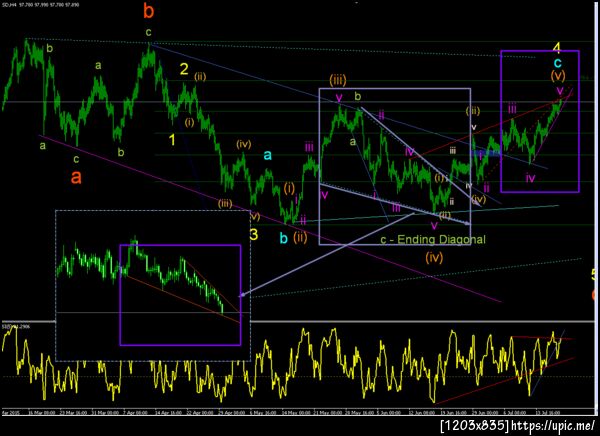
Task: Click the '12 Jun 08:00' time axis label
Action: click(x=421, y=413)
